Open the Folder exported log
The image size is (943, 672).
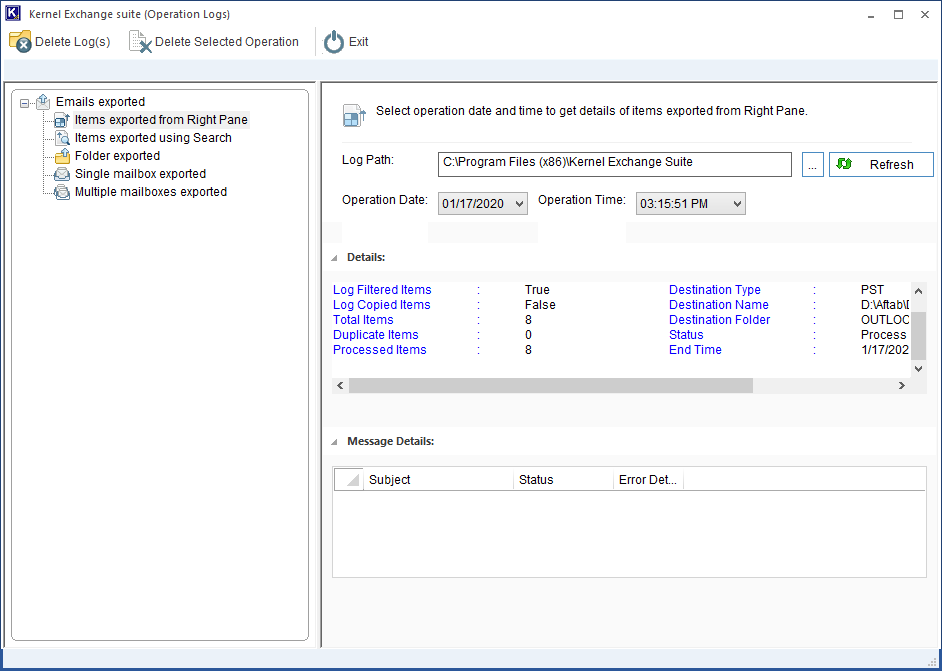tap(117, 156)
